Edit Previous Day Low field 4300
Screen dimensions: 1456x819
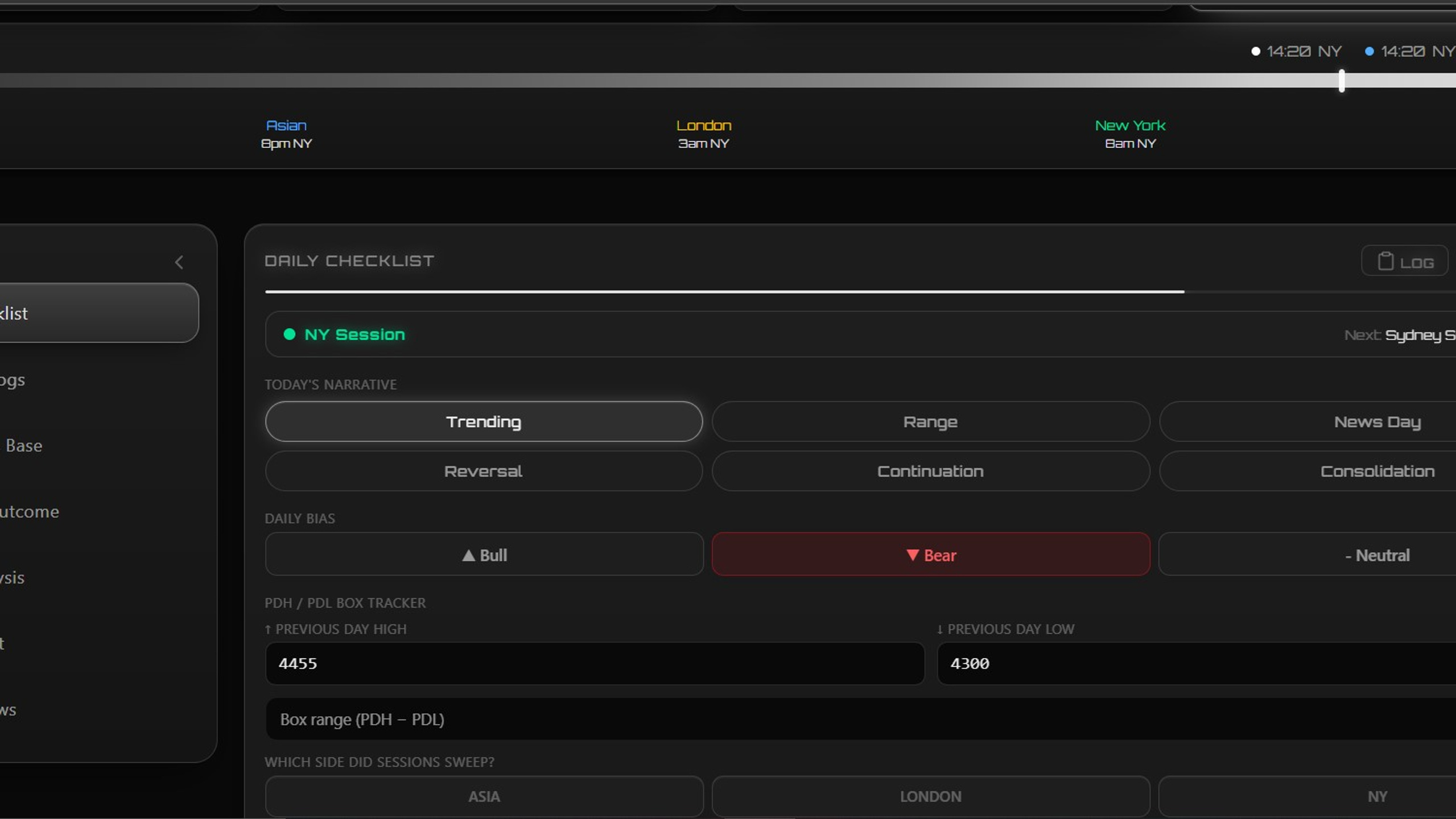click(x=1197, y=663)
